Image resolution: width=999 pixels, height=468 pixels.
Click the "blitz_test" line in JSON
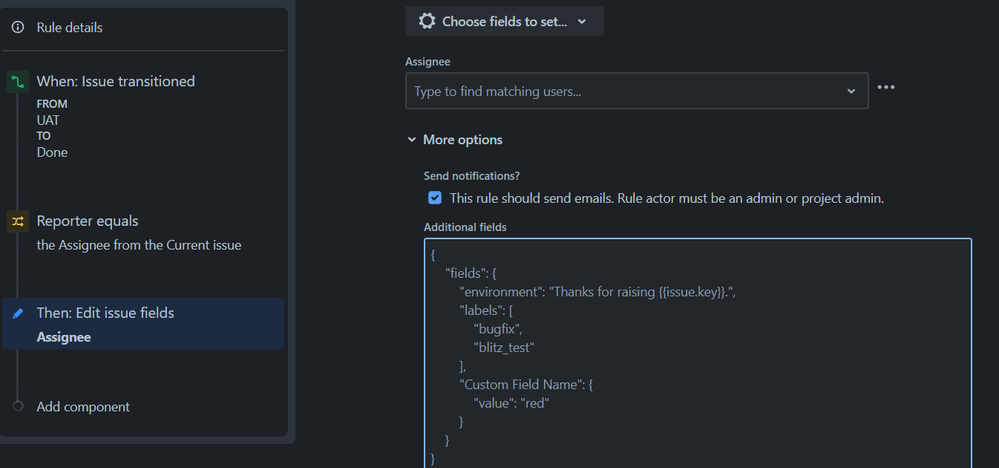tap(503, 348)
